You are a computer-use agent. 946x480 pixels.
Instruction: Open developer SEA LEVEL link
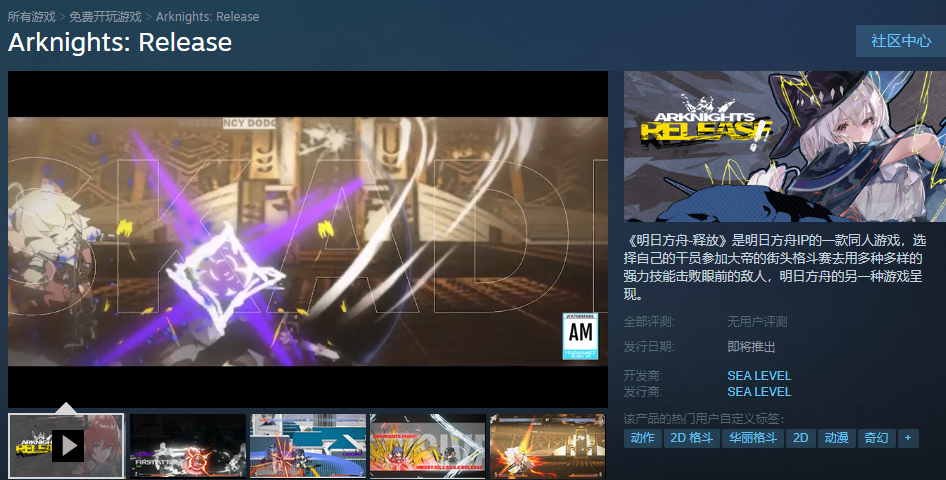pyautogui.click(x=759, y=376)
